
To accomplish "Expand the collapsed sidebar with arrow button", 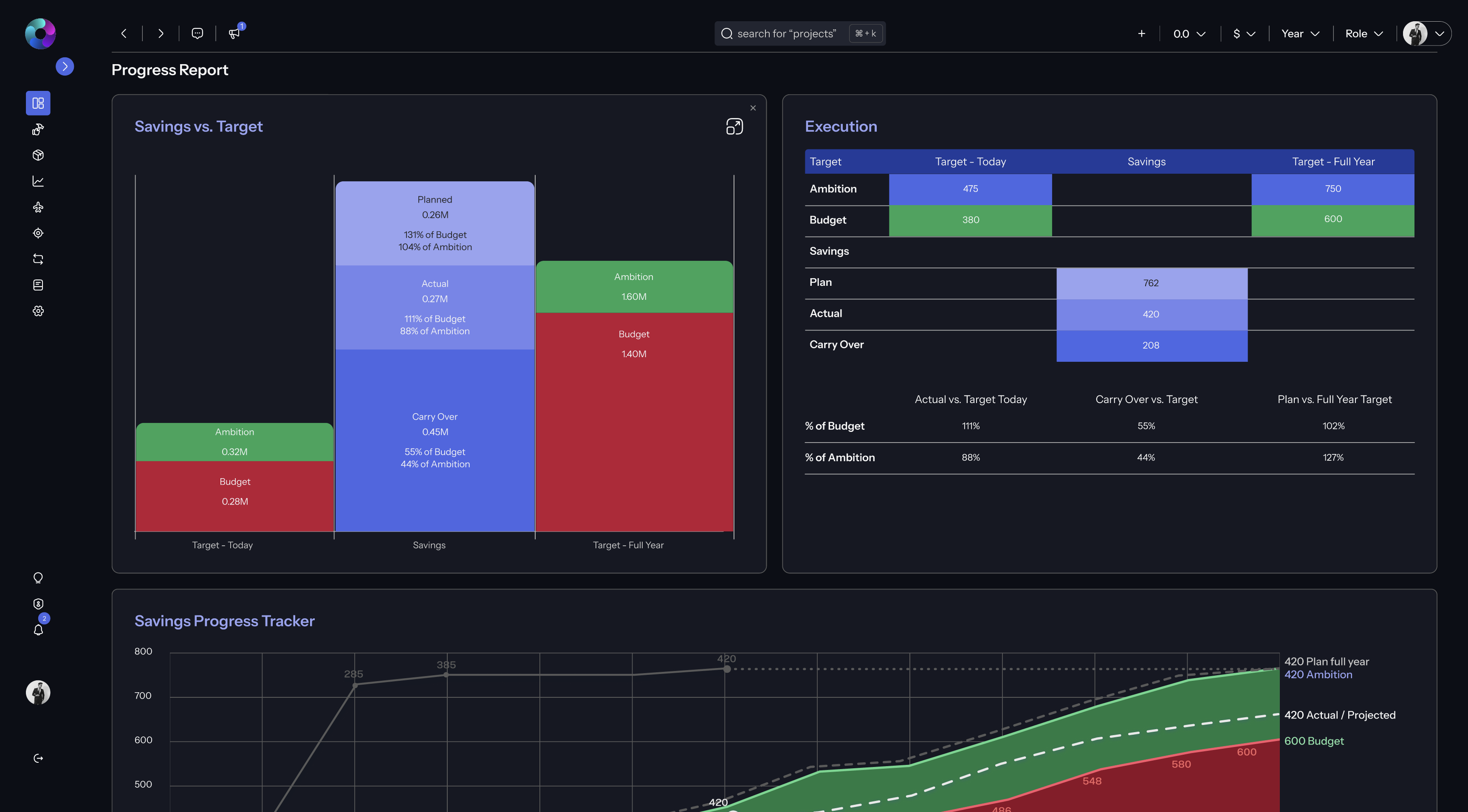I will tap(65, 66).
